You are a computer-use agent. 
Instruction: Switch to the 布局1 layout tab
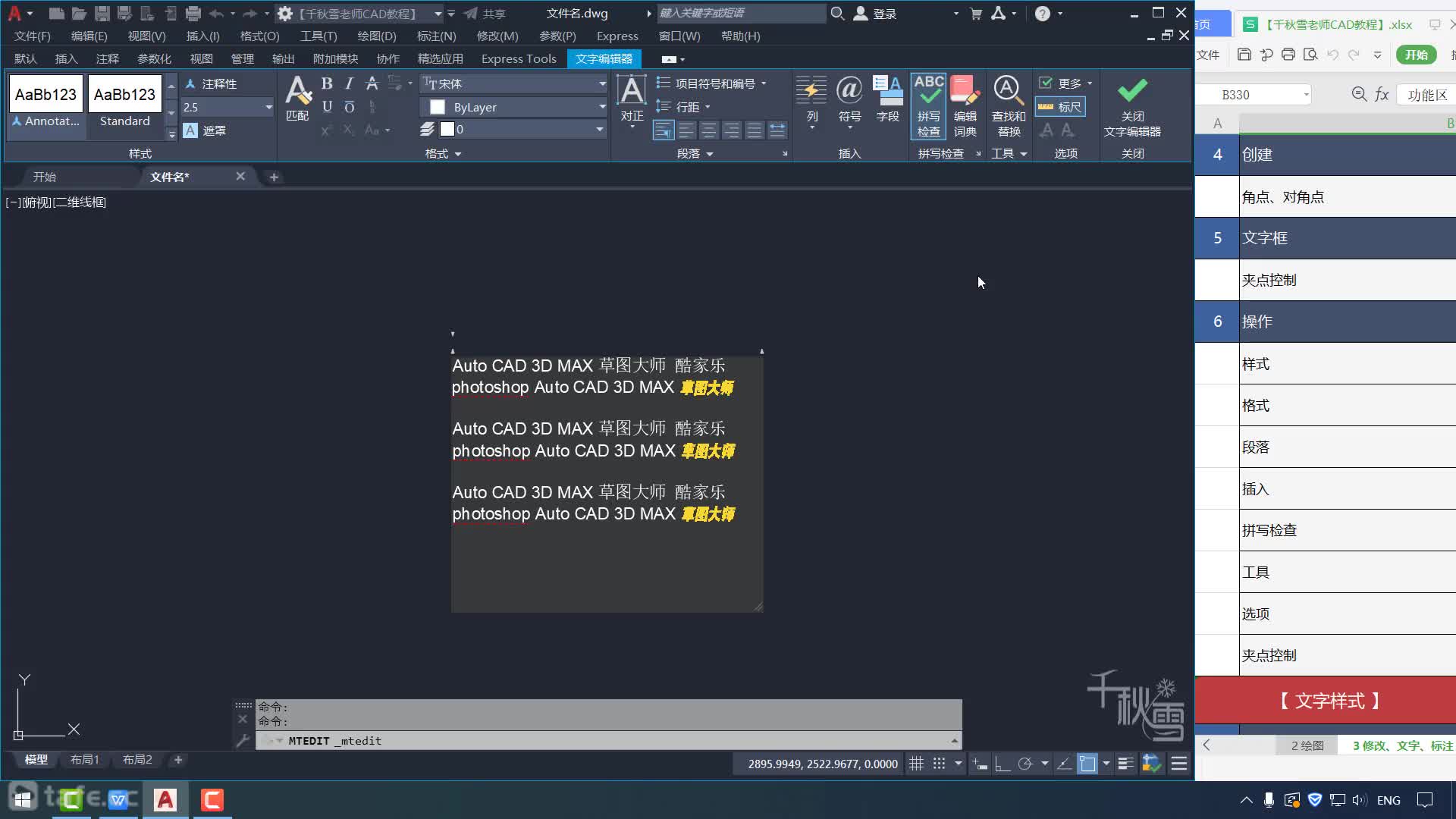85,759
